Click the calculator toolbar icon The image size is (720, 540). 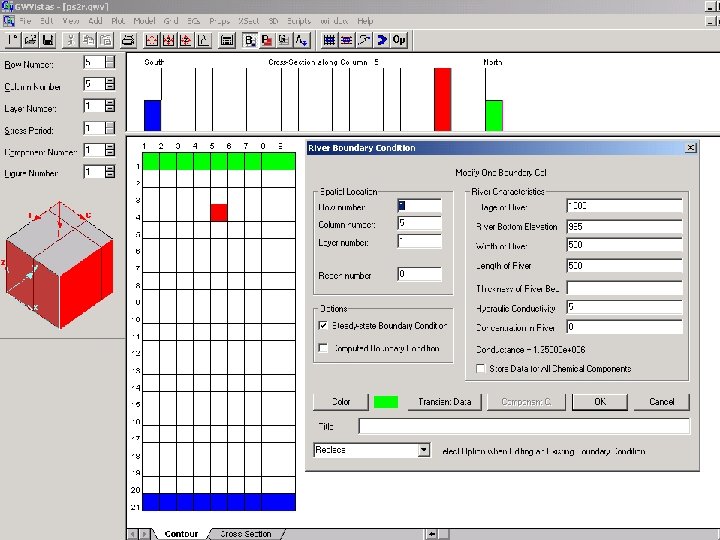[x=227, y=40]
